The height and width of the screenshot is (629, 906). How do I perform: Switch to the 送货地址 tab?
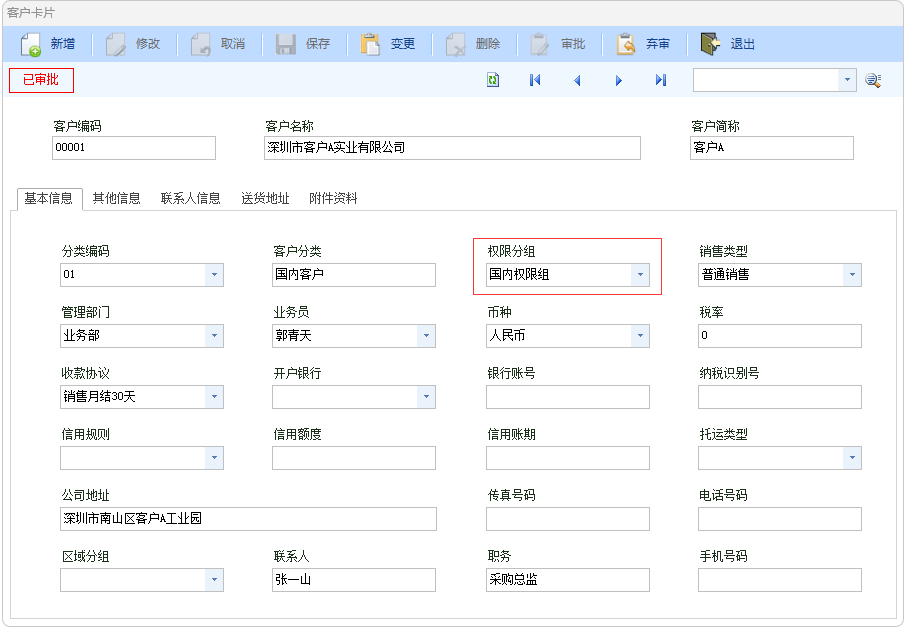265,199
